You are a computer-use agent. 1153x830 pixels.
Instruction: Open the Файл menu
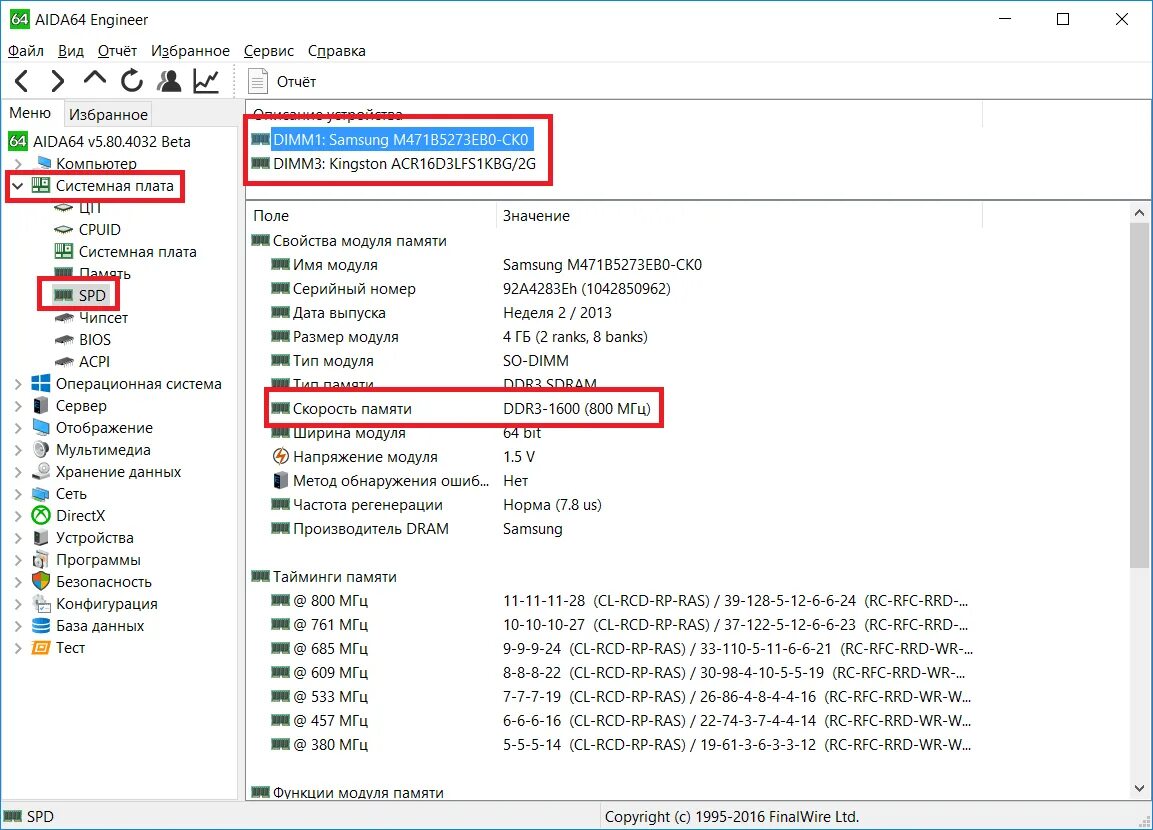point(26,51)
